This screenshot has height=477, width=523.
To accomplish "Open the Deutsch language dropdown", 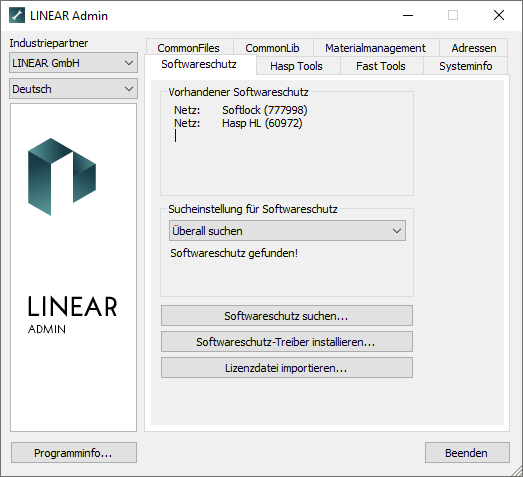I will point(73,89).
